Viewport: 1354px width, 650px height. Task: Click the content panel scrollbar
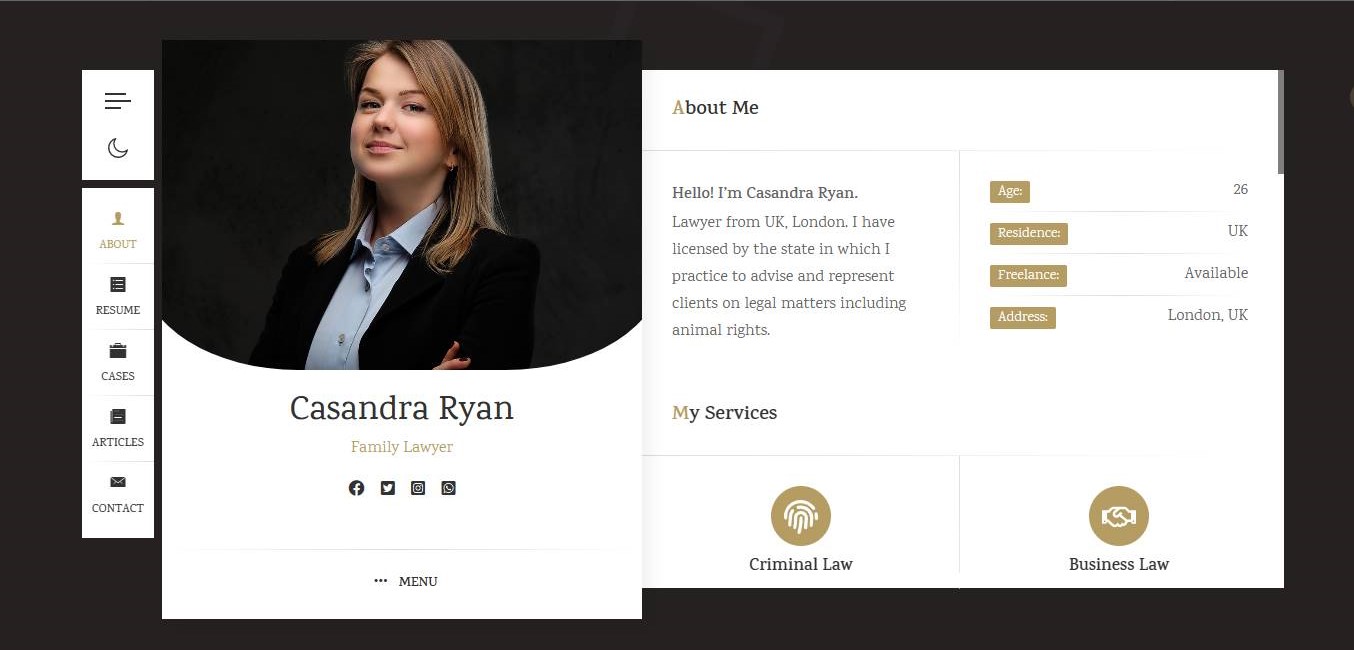[x=1281, y=122]
